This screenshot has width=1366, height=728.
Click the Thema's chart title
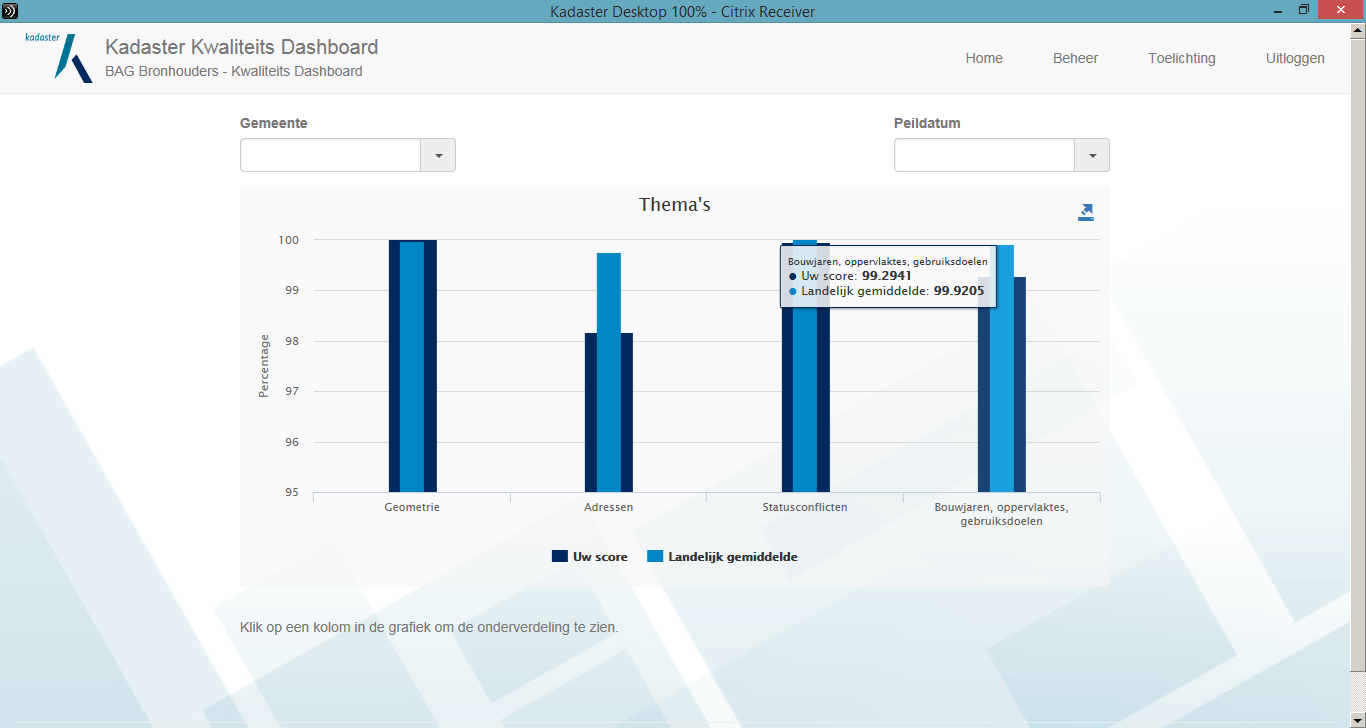coord(675,205)
